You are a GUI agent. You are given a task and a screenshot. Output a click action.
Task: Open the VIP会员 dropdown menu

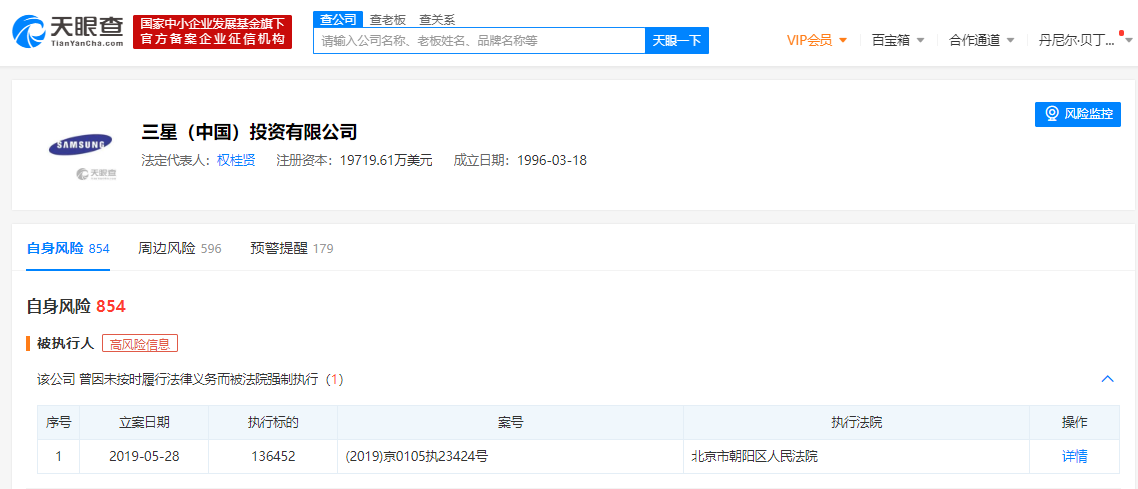tap(817, 40)
